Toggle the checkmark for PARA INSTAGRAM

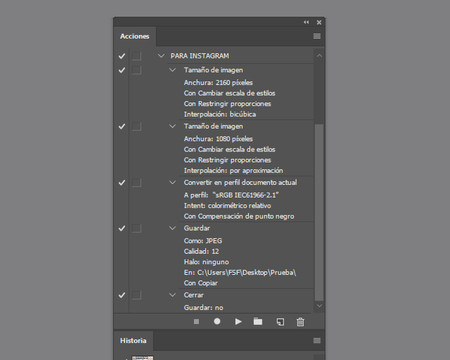122,56
